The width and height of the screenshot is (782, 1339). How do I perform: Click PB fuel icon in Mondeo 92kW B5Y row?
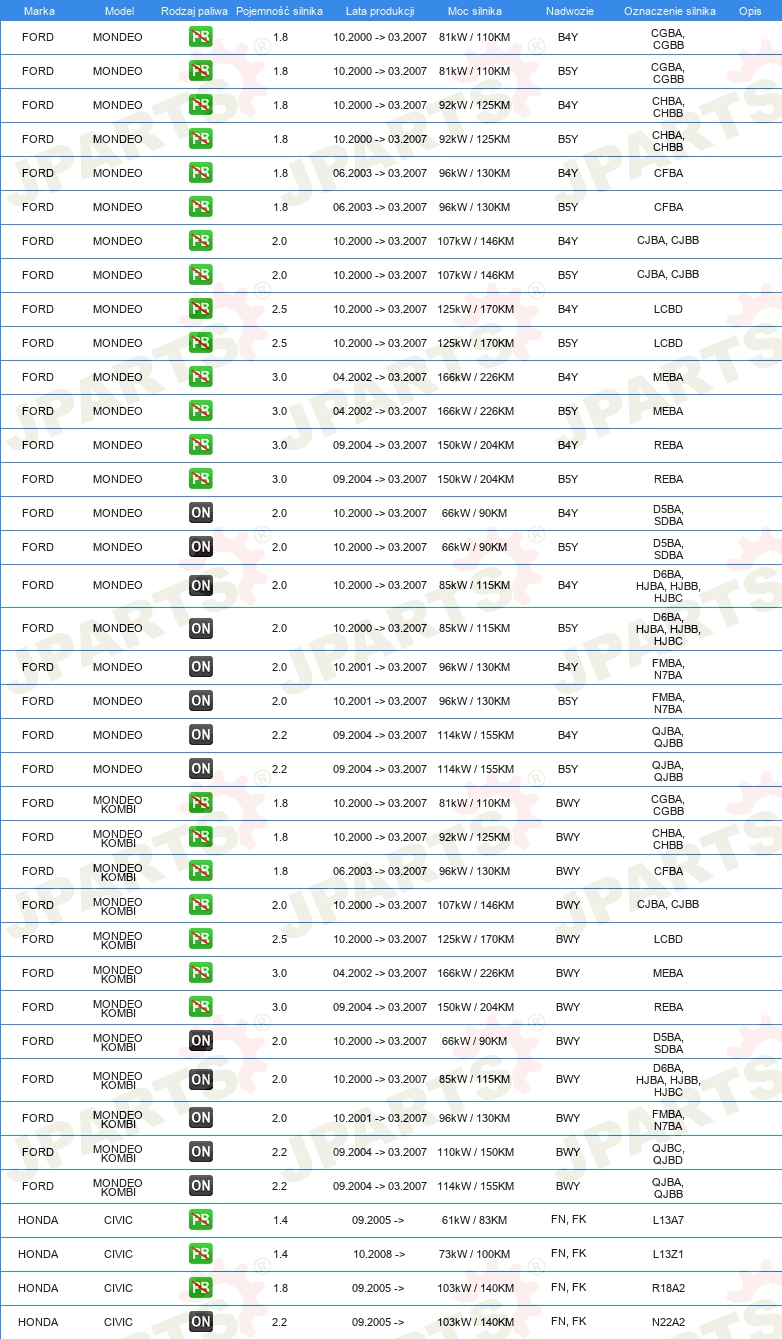201,140
